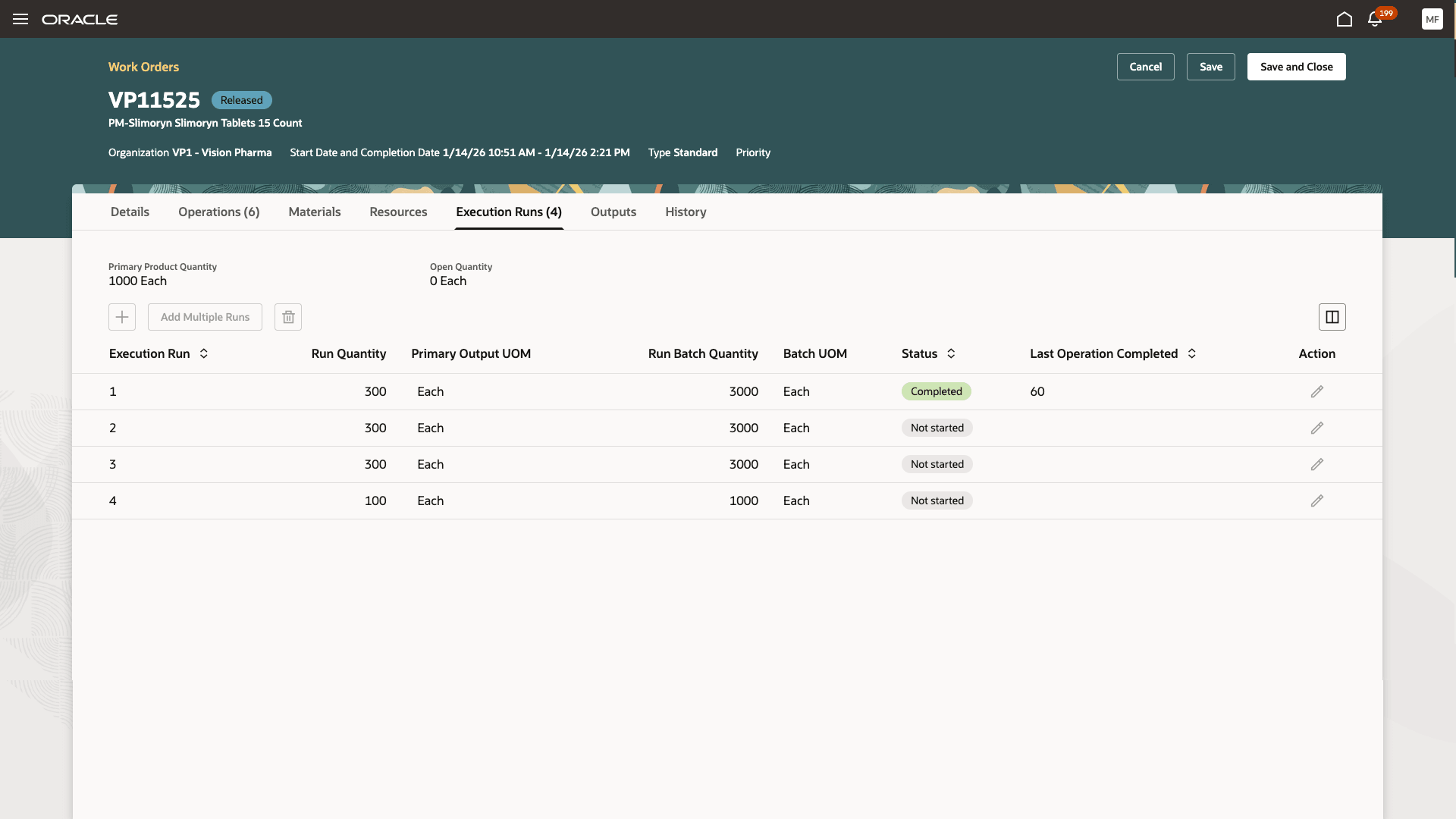This screenshot has width=1456, height=819.
Task: Add a new execution run with plus icon
Action: pos(122,317)
